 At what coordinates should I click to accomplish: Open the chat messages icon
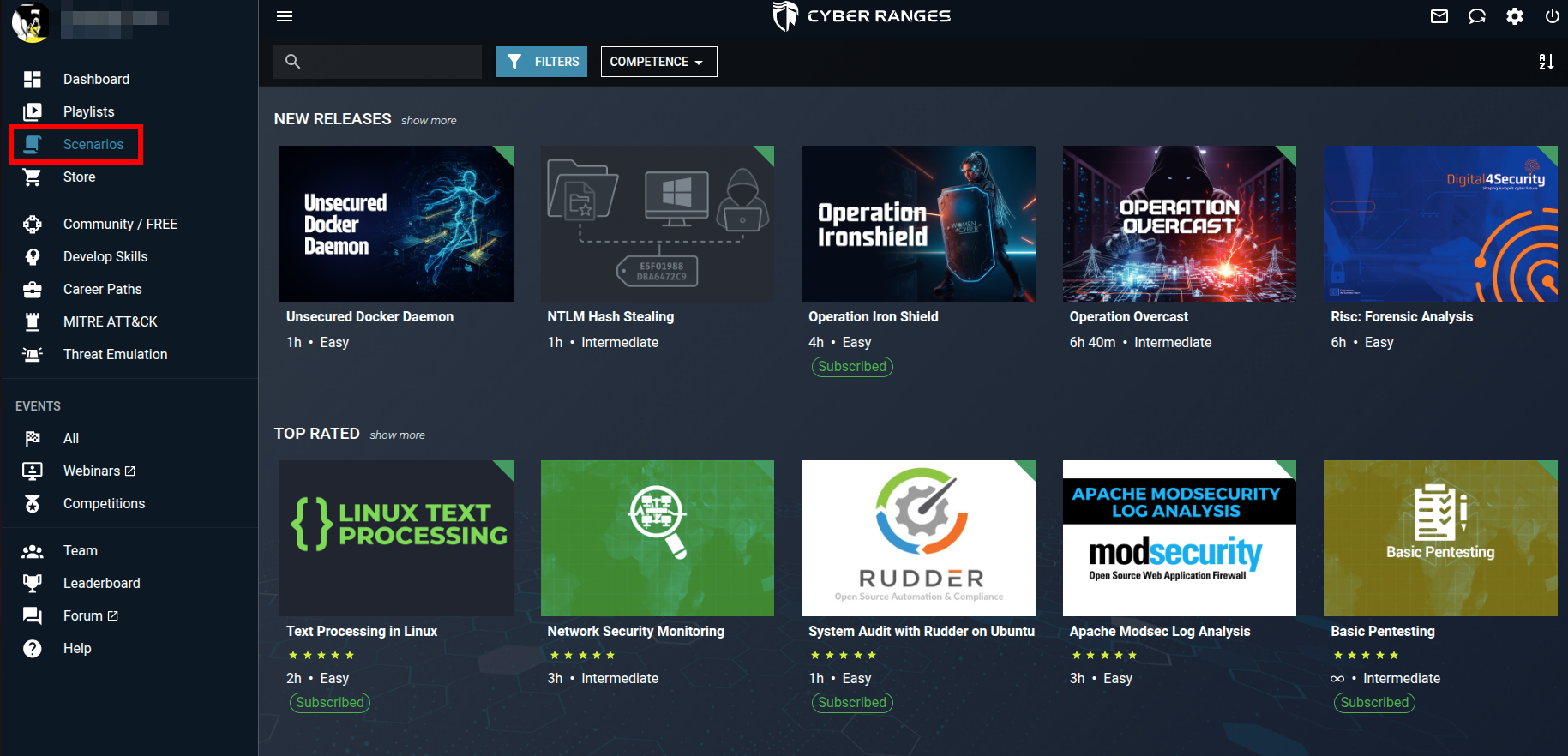[x=1477, y=16]
